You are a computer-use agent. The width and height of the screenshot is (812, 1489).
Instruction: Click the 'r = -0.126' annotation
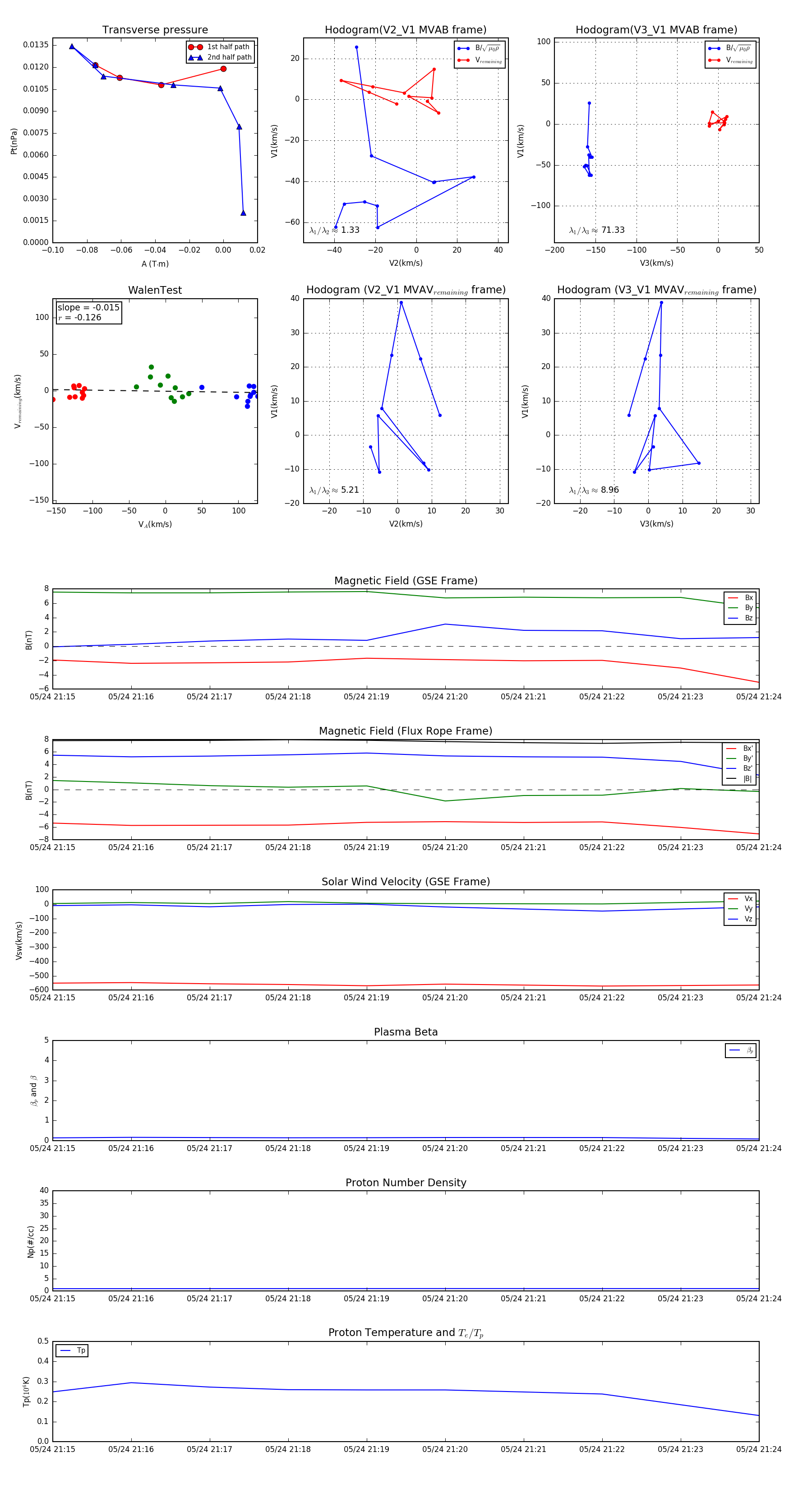tap(80, 317)
